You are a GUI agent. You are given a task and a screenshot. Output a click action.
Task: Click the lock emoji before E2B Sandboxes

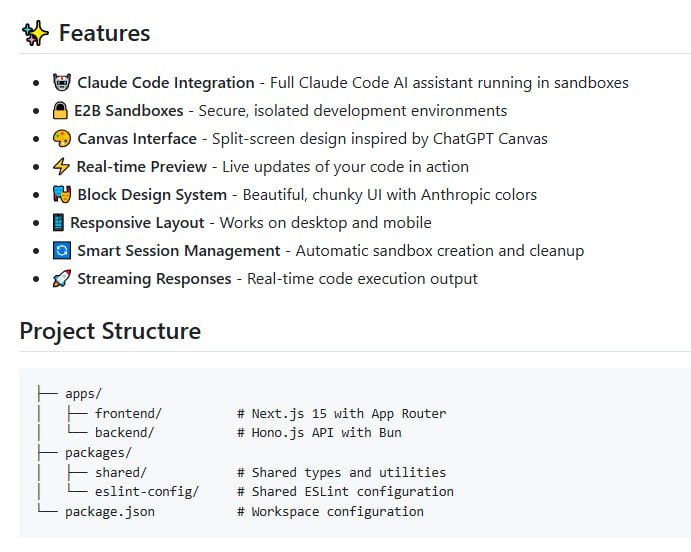coord(61,111)
